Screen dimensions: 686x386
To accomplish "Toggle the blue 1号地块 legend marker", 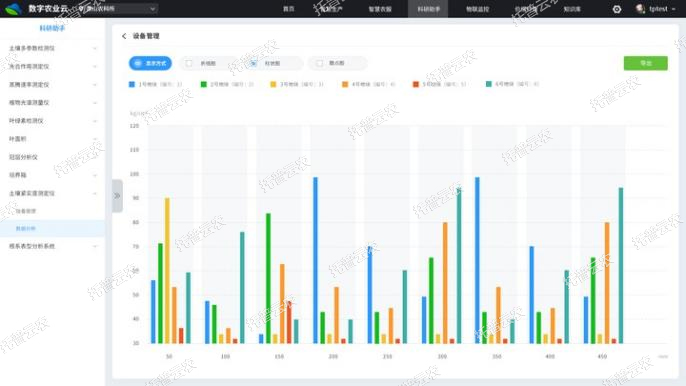I will (x=132, y=84).
